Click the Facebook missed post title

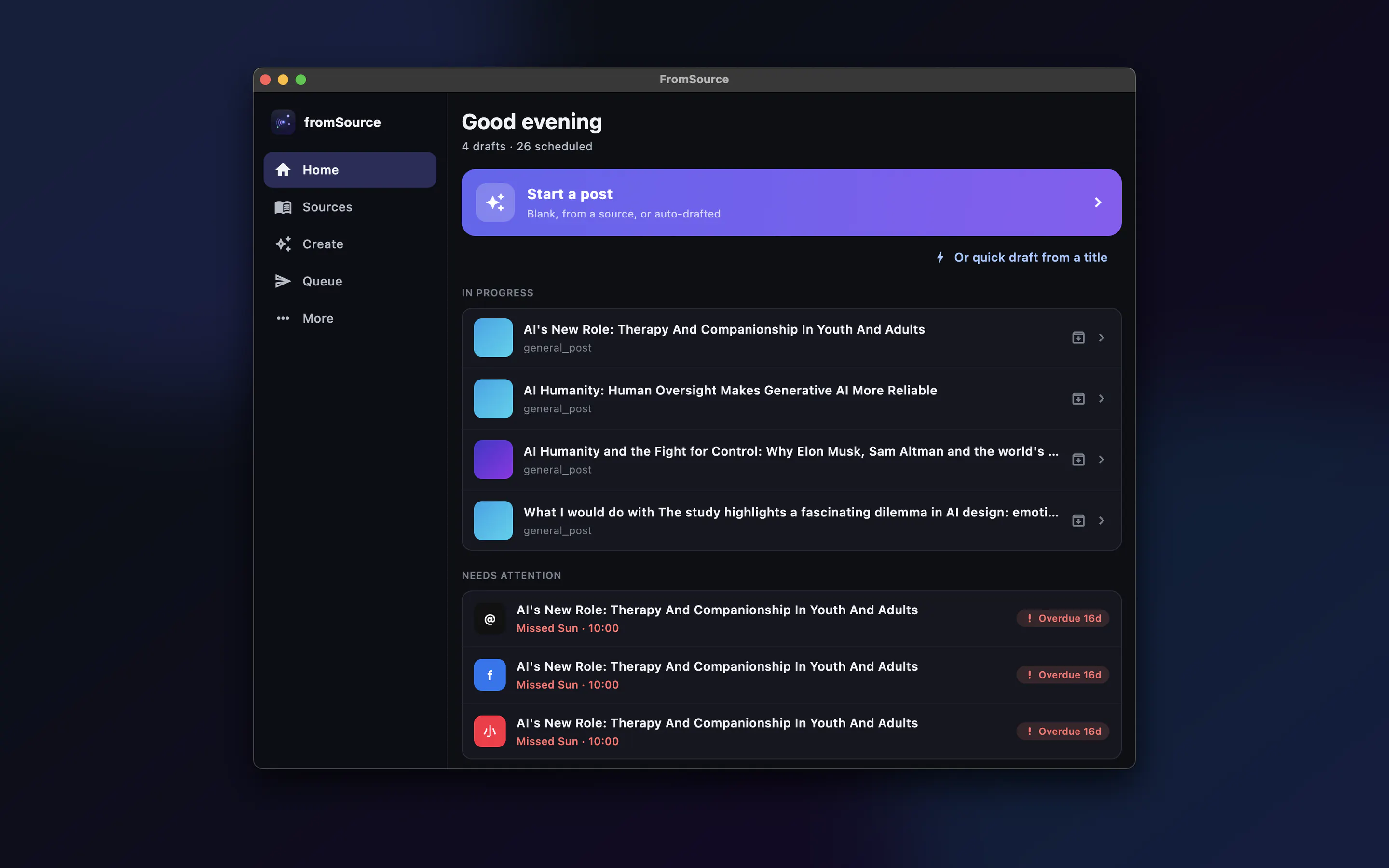(717, 666)
